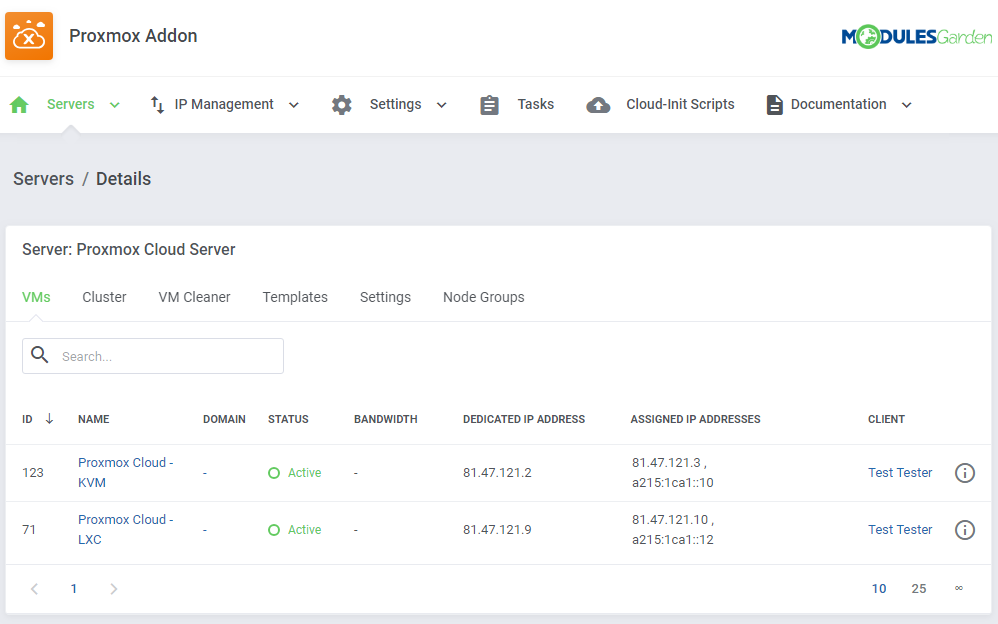998x624 pixels.
Task: Open Proxmox Cloud - KVM link
Action: click(x=125, y=472)
